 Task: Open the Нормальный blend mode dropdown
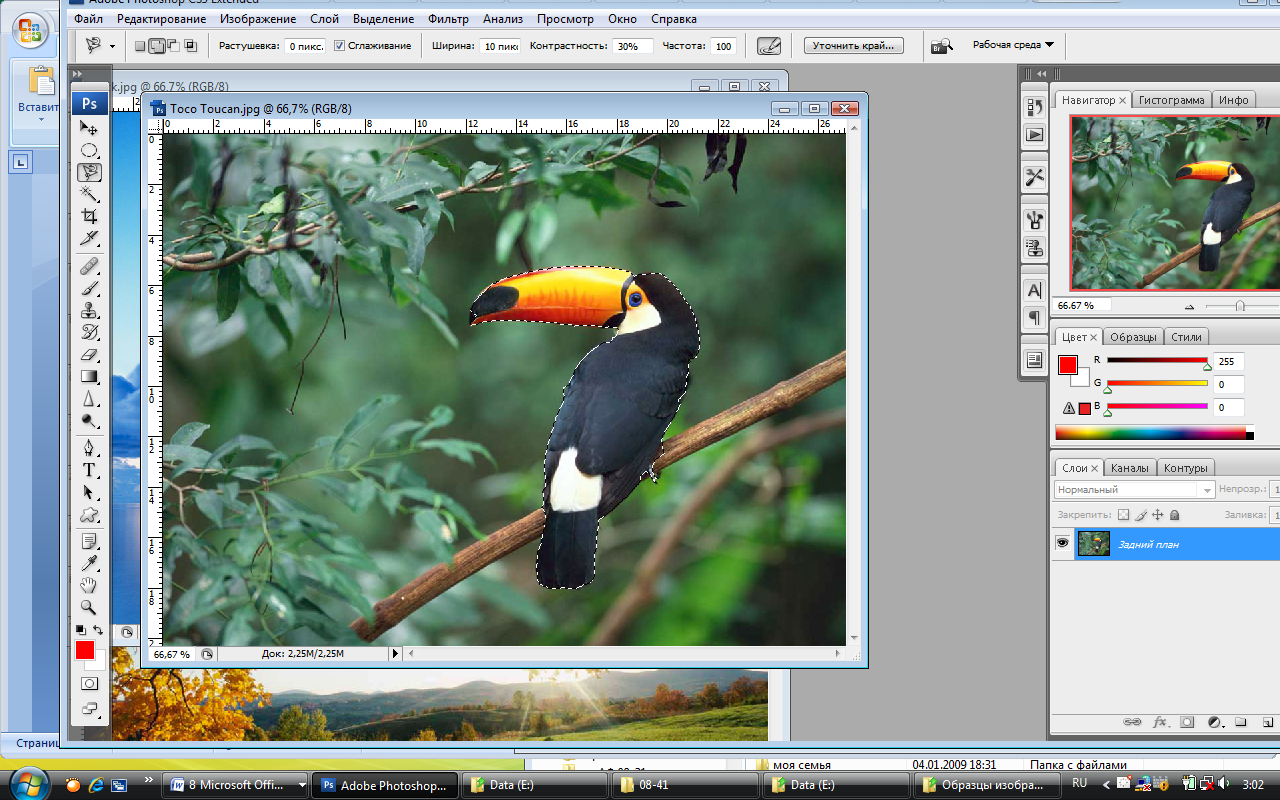click(1134, 490)
